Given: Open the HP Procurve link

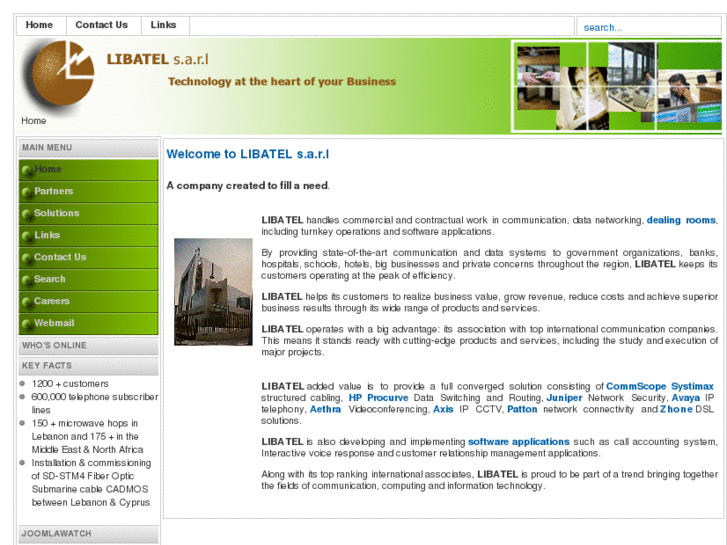Looking at the screenshot, I should tap(378, 398).
